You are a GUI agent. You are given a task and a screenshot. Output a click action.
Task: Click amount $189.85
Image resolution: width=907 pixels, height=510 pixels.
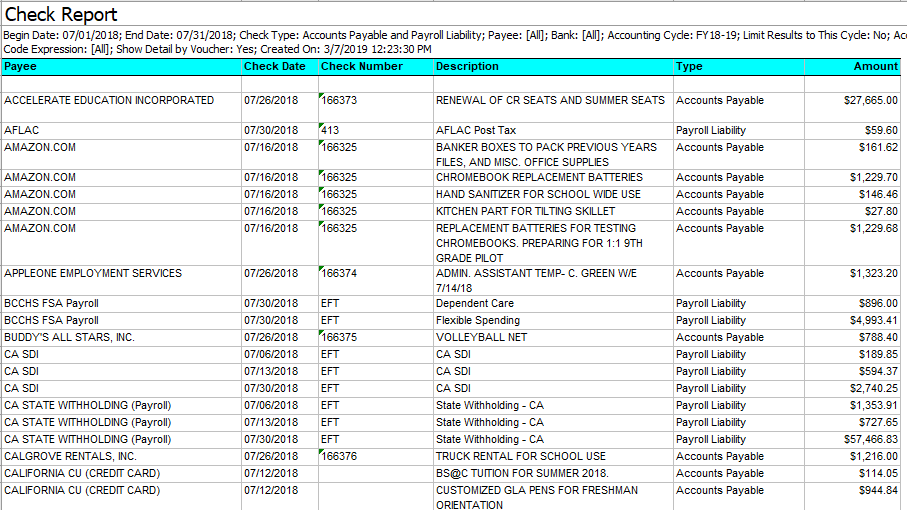tap(879, 354)
